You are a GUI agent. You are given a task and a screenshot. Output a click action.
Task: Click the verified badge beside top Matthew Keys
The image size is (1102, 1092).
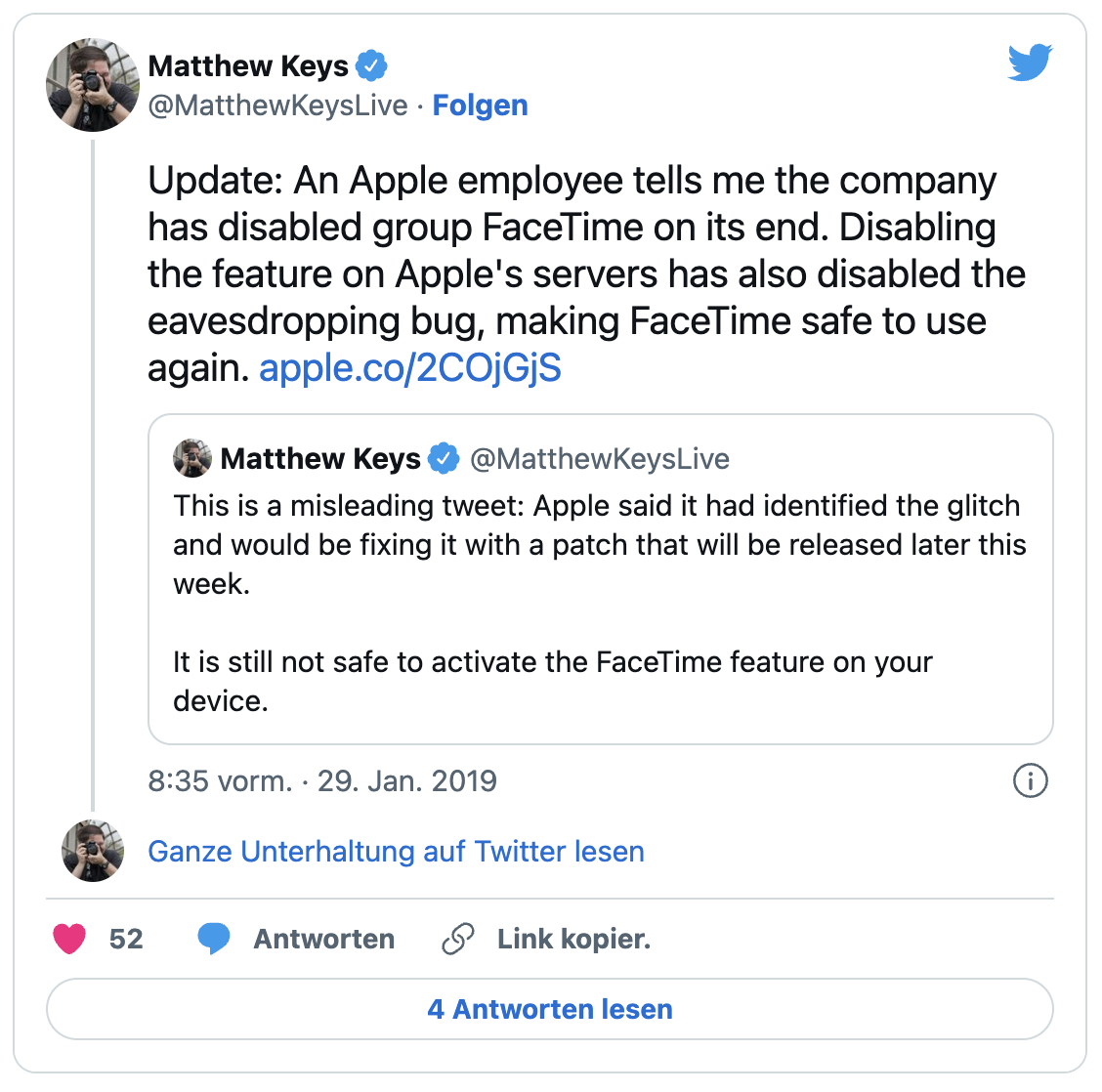click(x=371, y=66)
